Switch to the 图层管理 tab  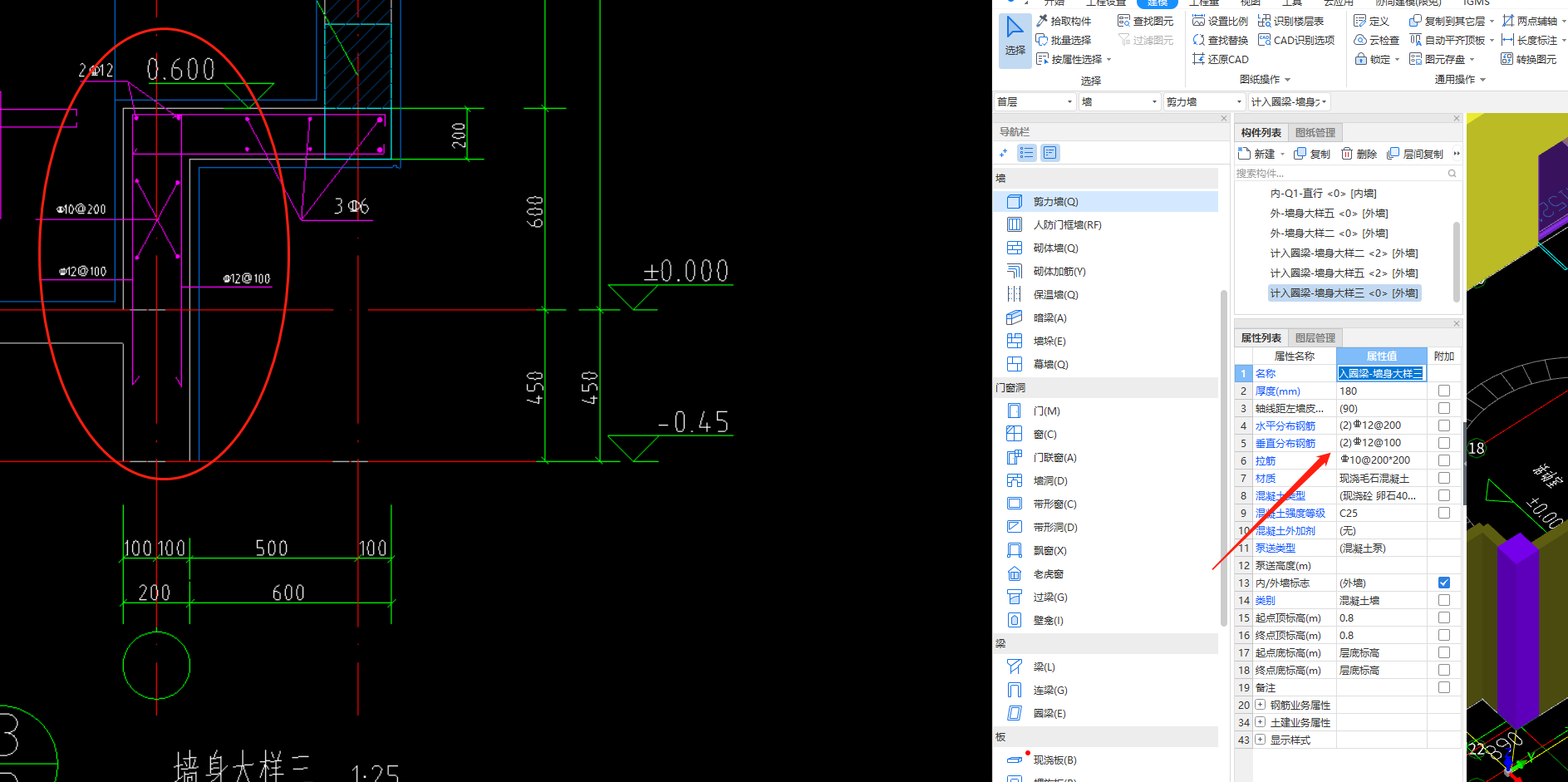[x=1315, y=337]
